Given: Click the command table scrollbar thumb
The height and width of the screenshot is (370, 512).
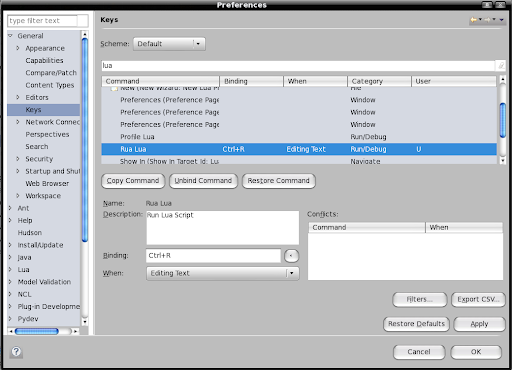Looking at the screenshot, I should (x=503, y=120).
